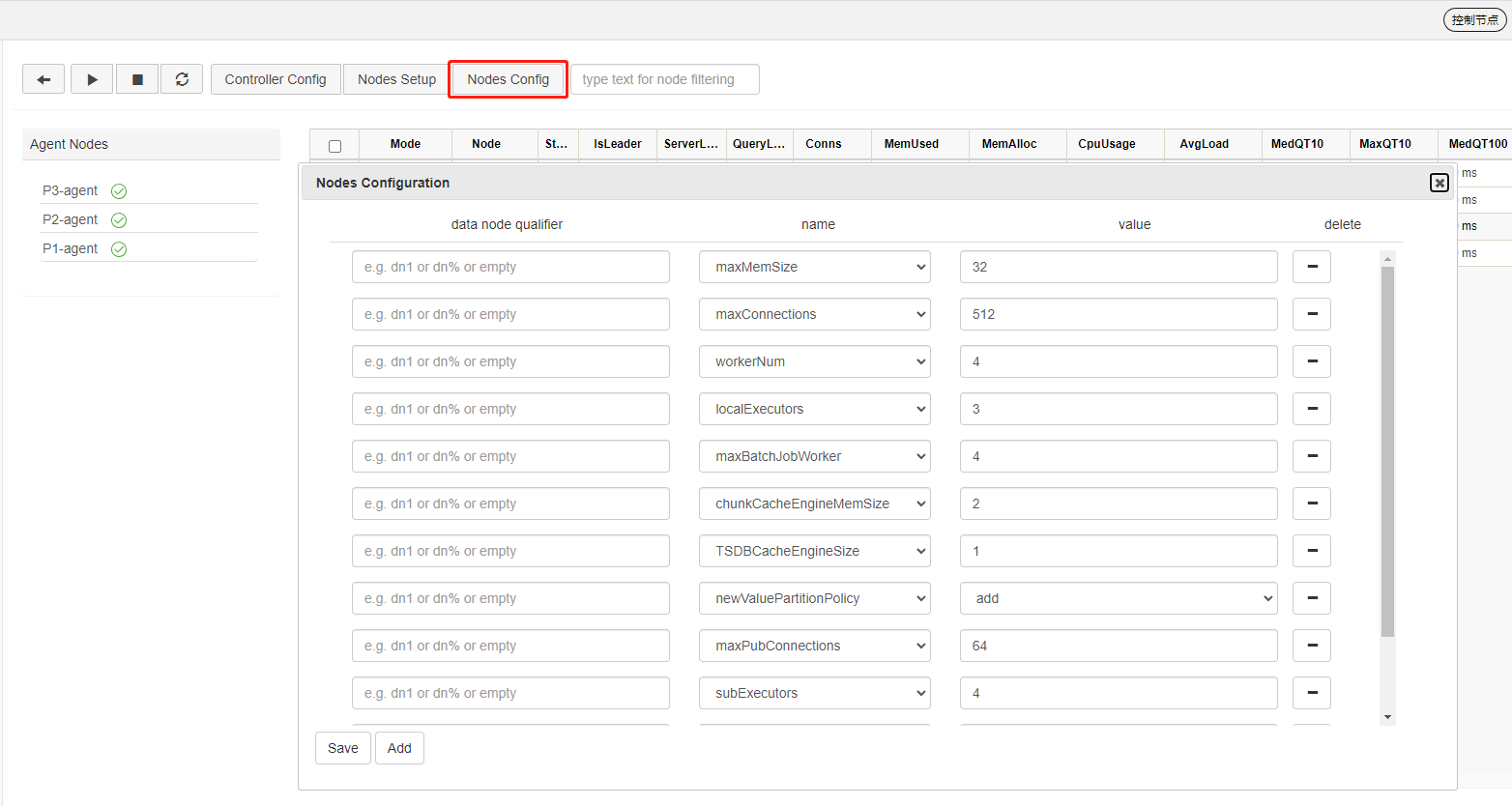Click the Save button

[342, 748]
